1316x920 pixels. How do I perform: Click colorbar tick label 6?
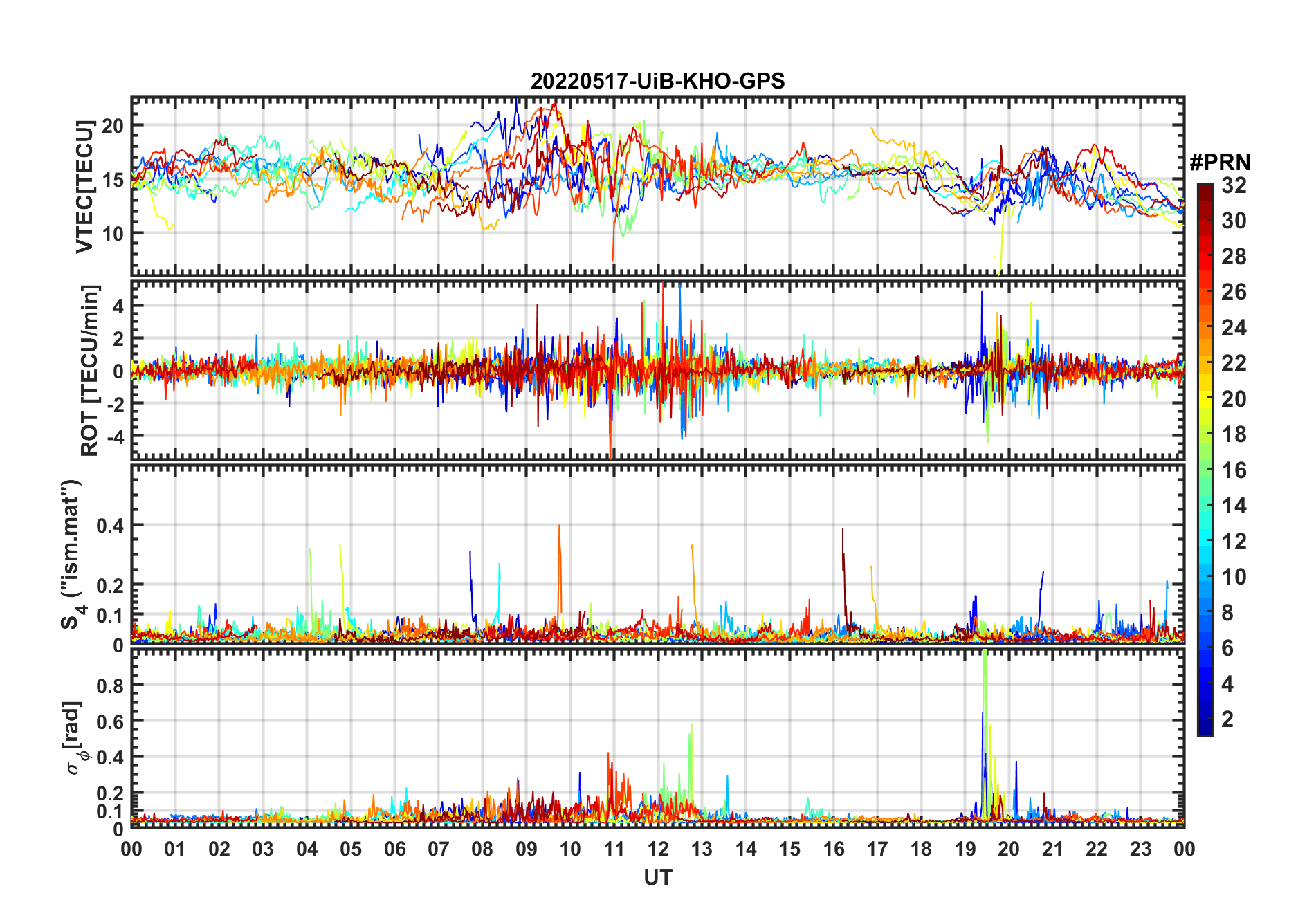(1228, 648)
